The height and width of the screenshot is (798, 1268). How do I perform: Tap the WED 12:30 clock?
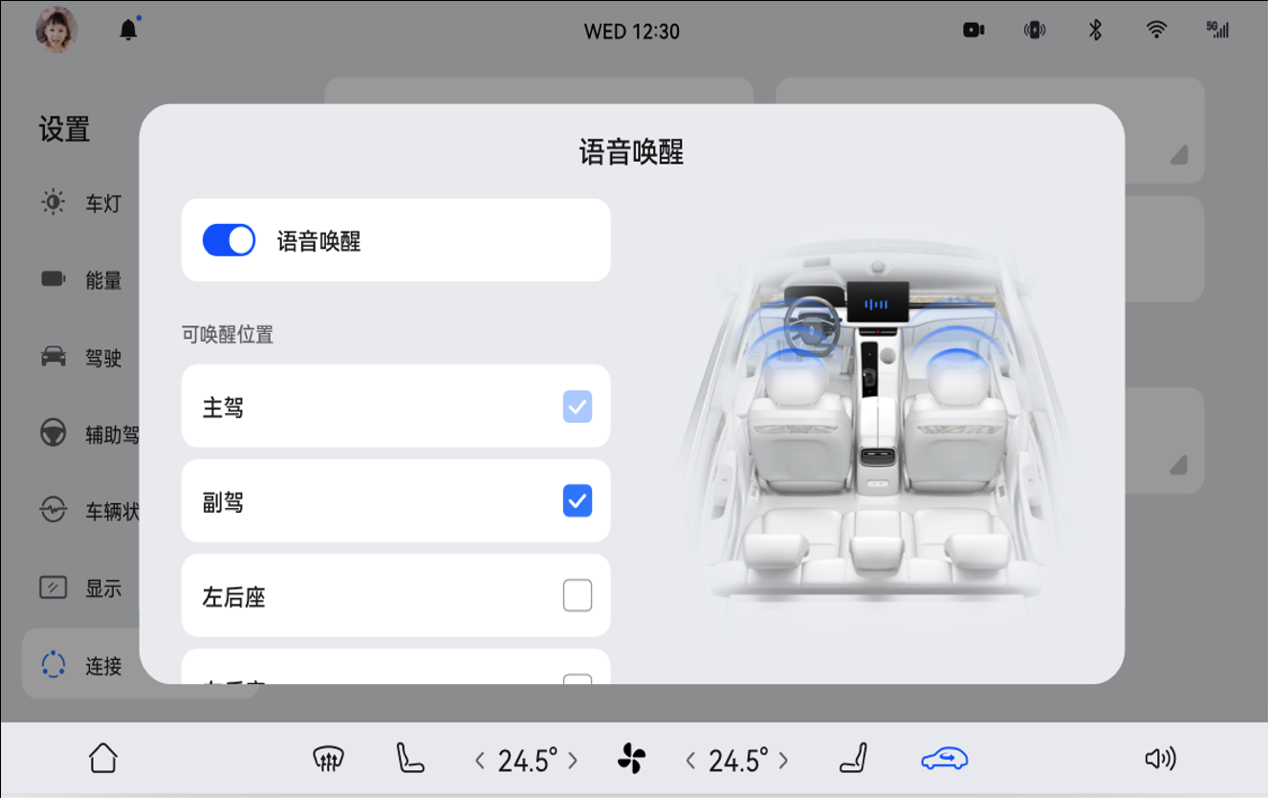tap(632, 31)
